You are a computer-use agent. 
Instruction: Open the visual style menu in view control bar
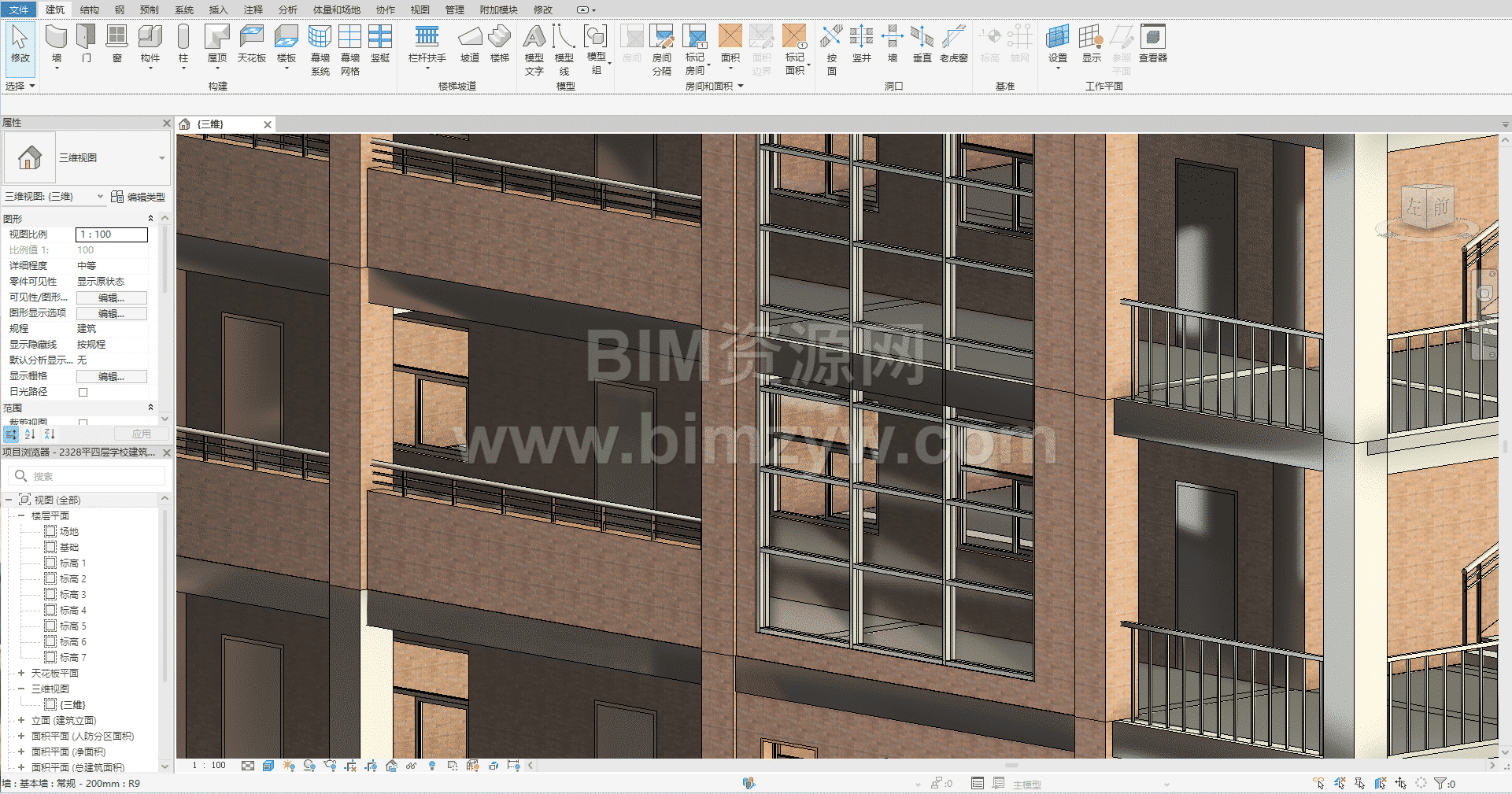(268, 766)
